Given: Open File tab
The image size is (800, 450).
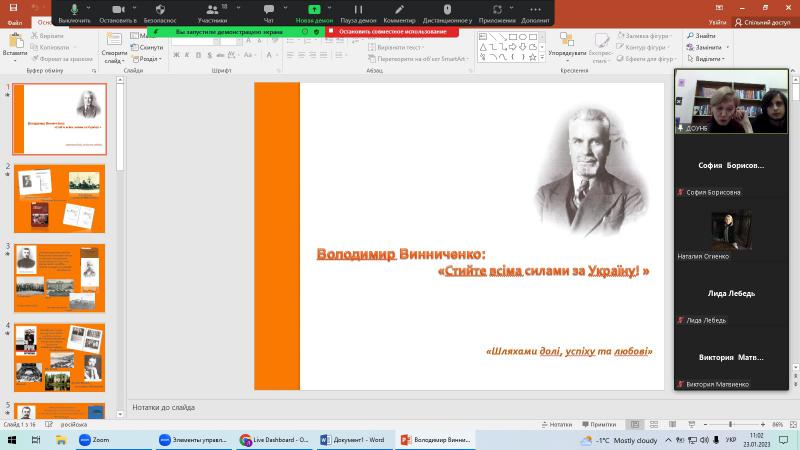Looking at the screenshot, I should pyautogui.click(x=15, y=22).
